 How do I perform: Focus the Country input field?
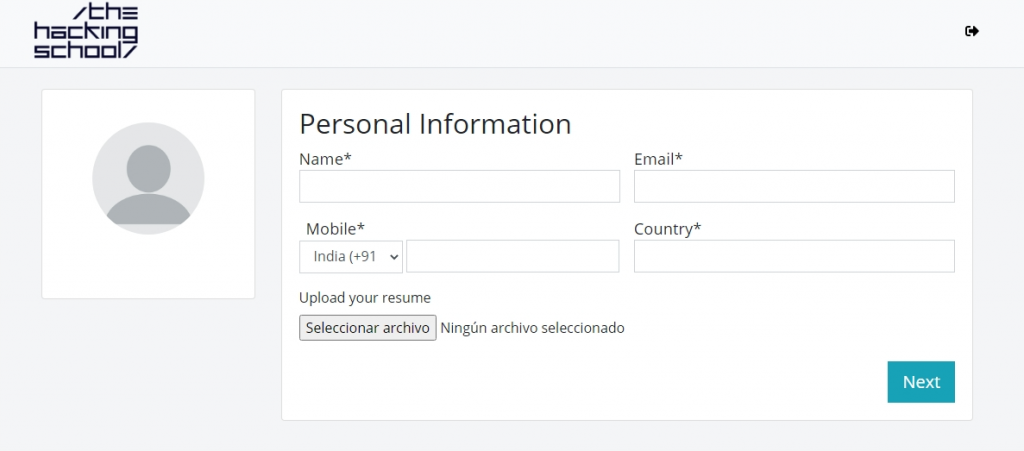click(794, 257)
